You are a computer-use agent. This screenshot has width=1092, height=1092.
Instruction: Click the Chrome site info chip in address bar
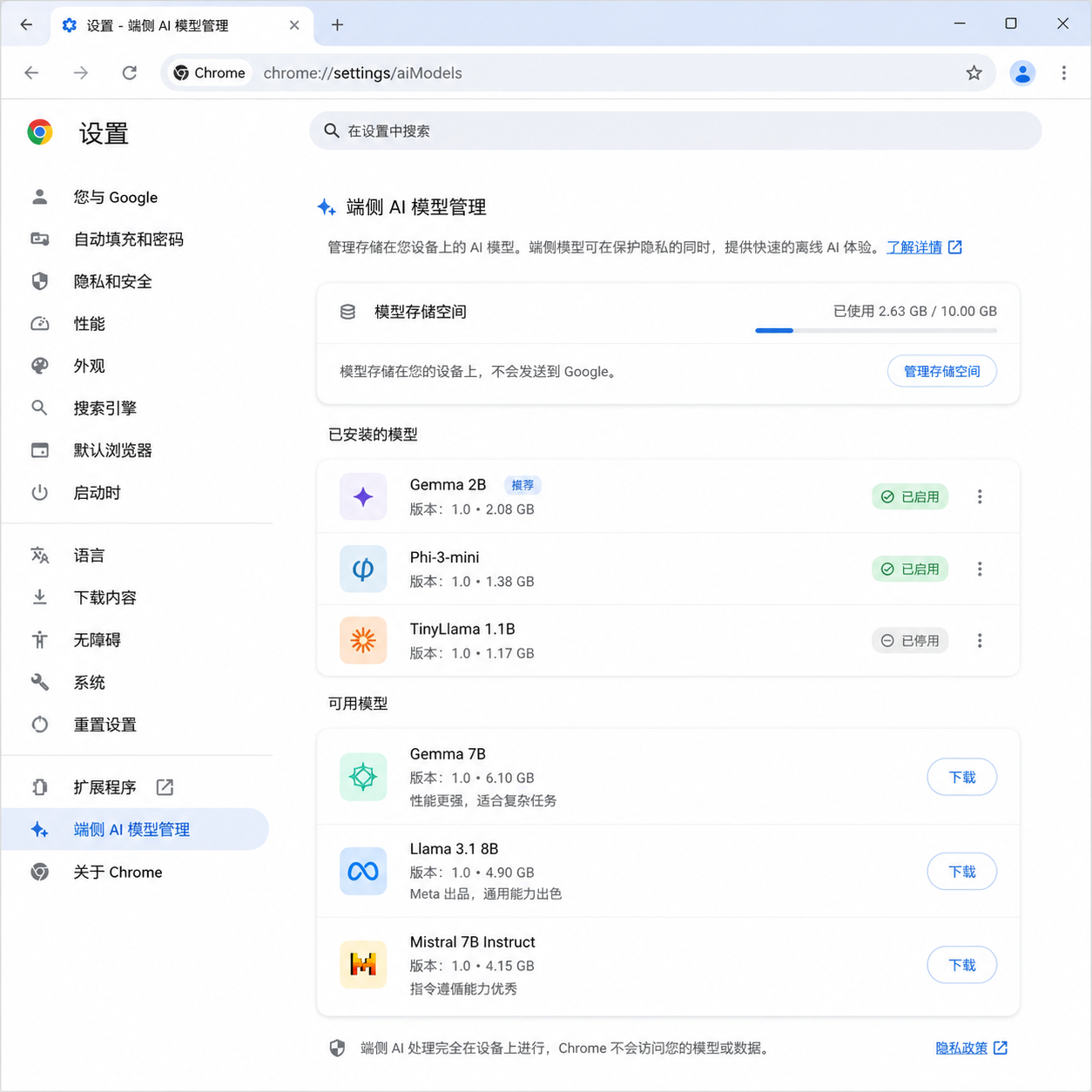coord(210,73)
